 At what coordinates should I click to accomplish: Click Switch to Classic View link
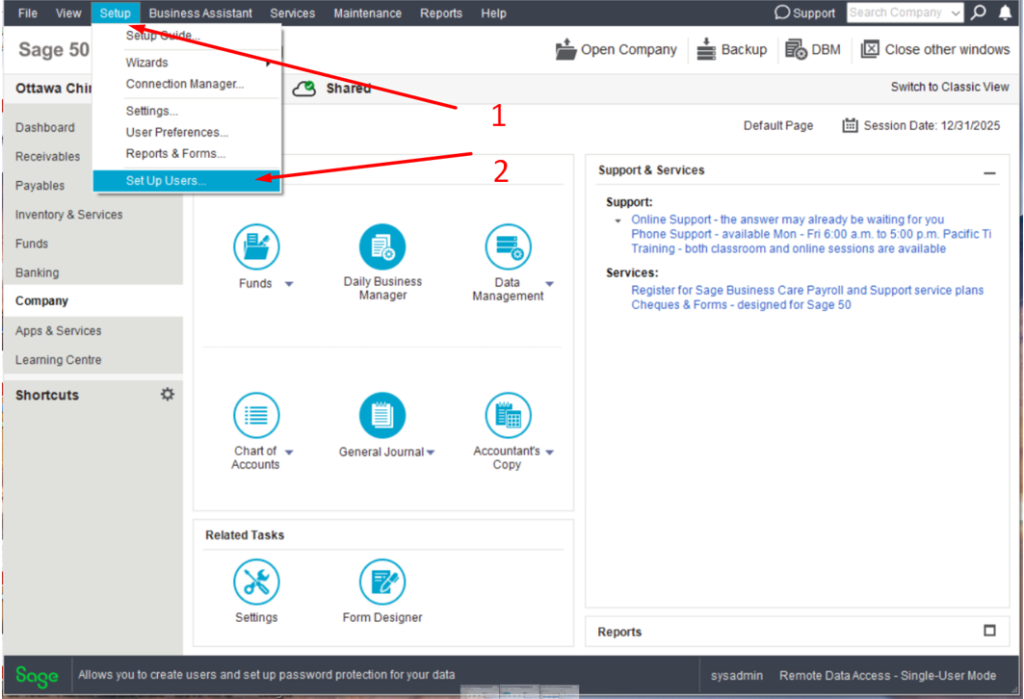(x=949, y=87)
